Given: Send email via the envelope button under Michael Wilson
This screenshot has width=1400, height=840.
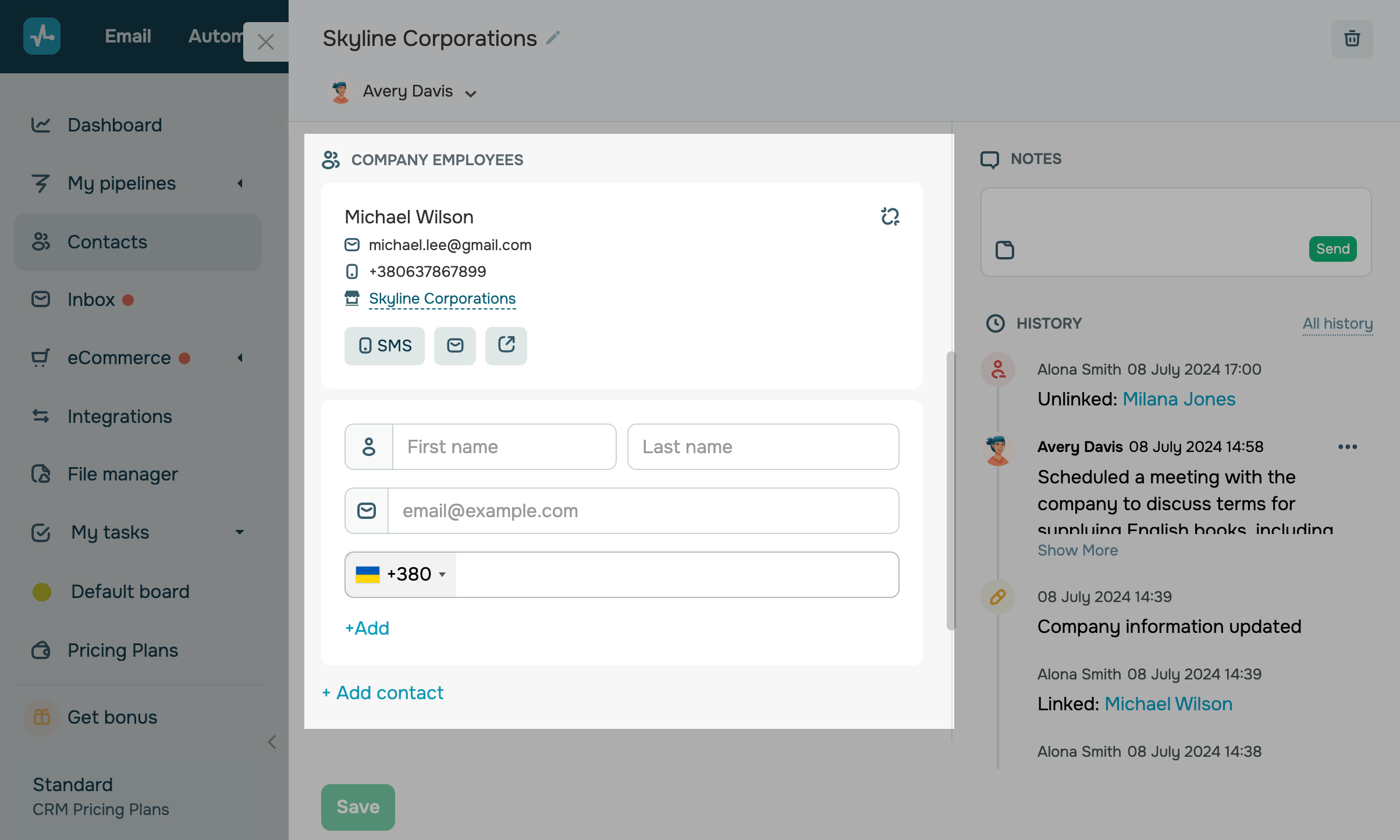Looking at the screenshot, I should [x=455, y=346].
